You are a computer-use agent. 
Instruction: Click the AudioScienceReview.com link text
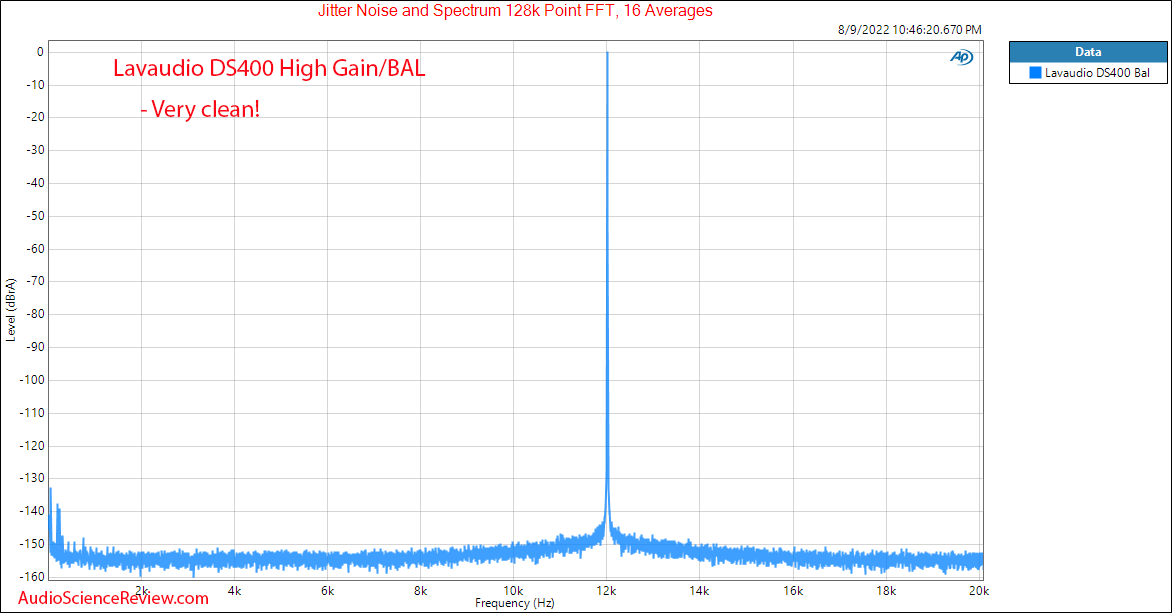click(x=114, y=598)
